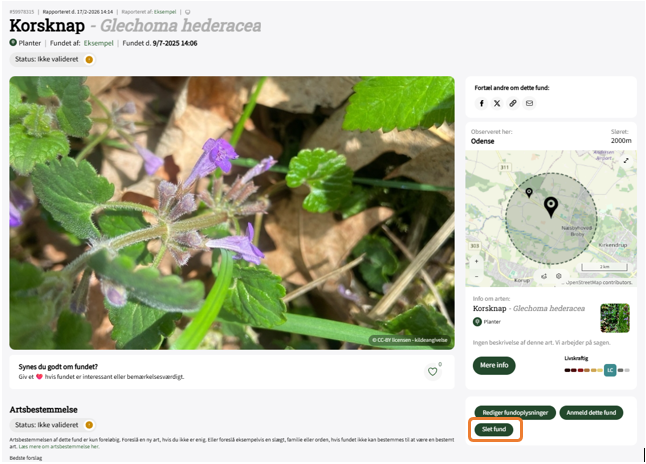Share the find on X
This screenshot has width=646, height=464.
(497, 103)
